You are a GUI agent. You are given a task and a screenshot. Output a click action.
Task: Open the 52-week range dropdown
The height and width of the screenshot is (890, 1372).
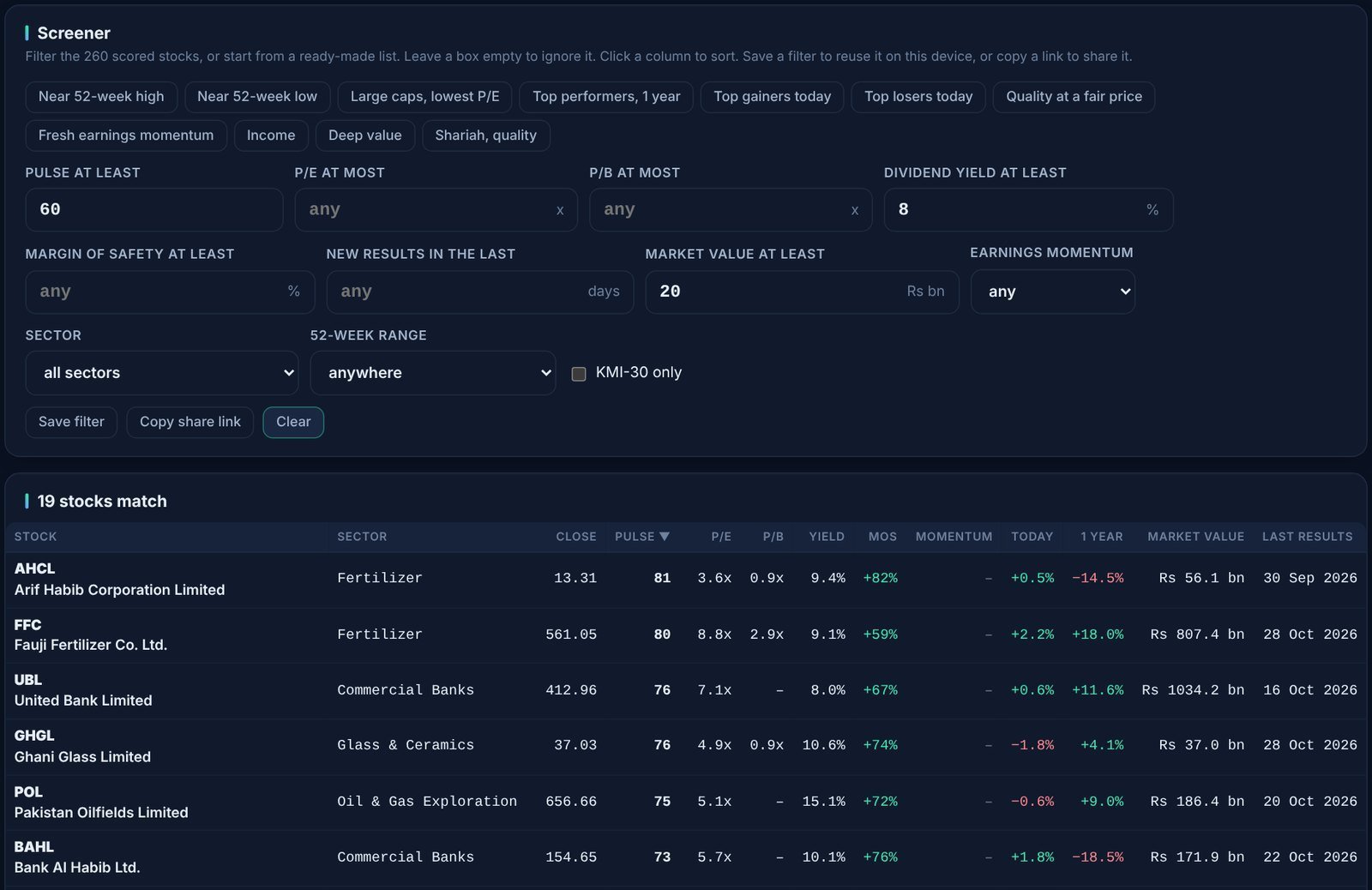point(433,373)
